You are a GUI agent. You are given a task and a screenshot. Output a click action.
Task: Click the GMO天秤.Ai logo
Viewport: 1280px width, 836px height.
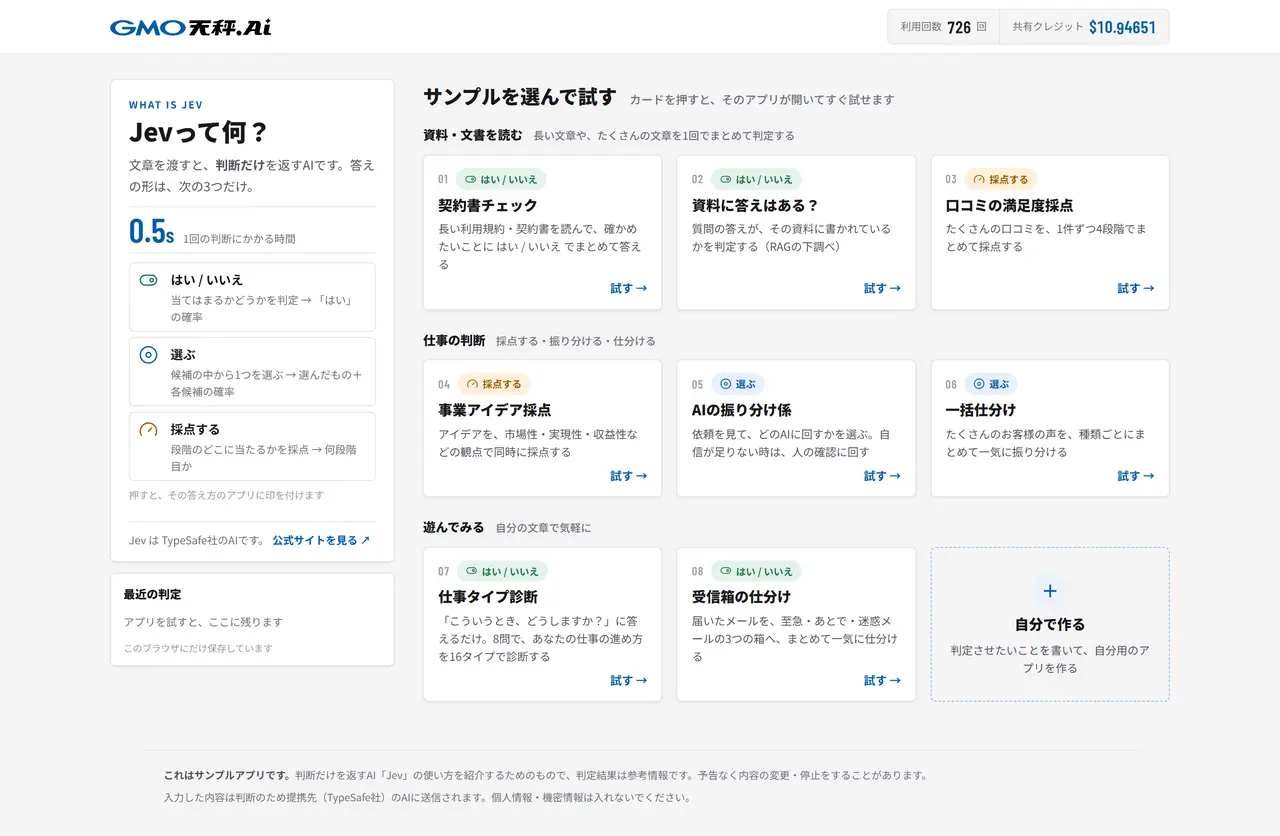[190, 27]
